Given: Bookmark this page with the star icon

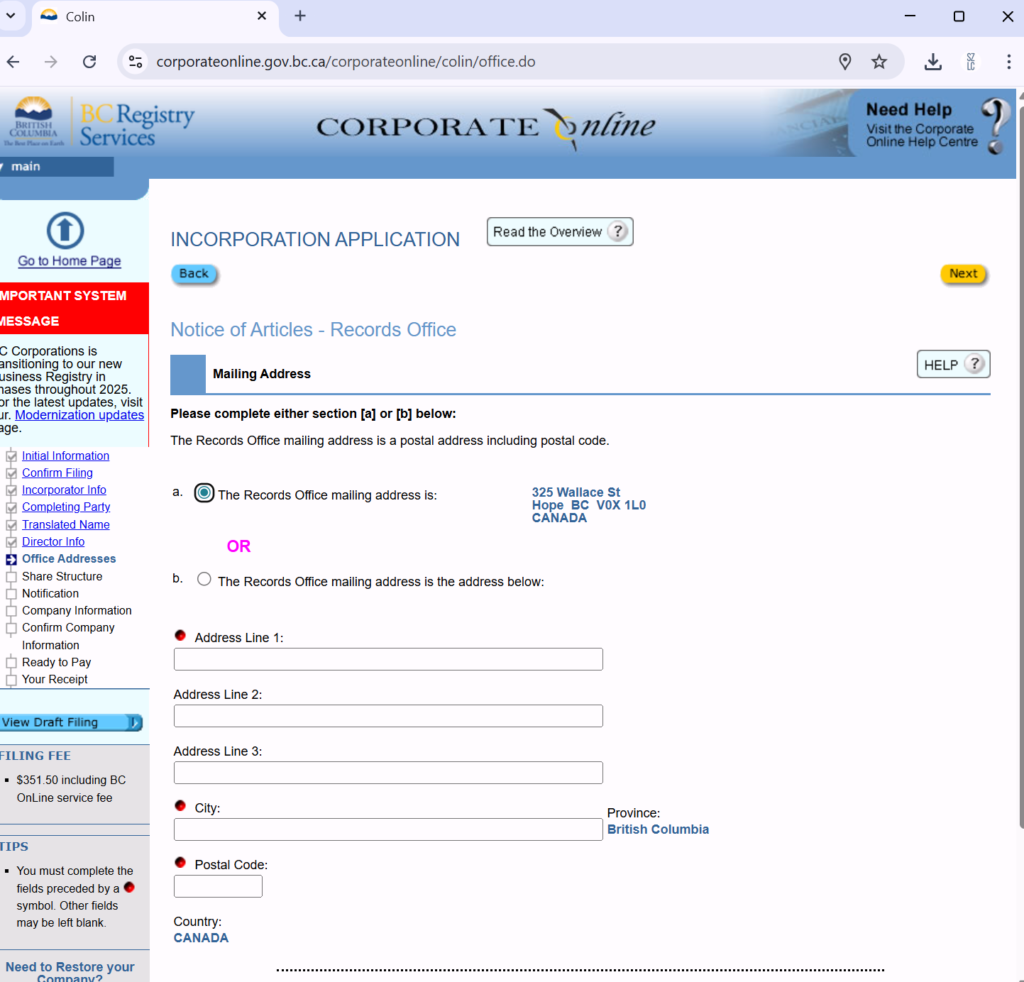Looking at the screenshot, I should (879, 62).
